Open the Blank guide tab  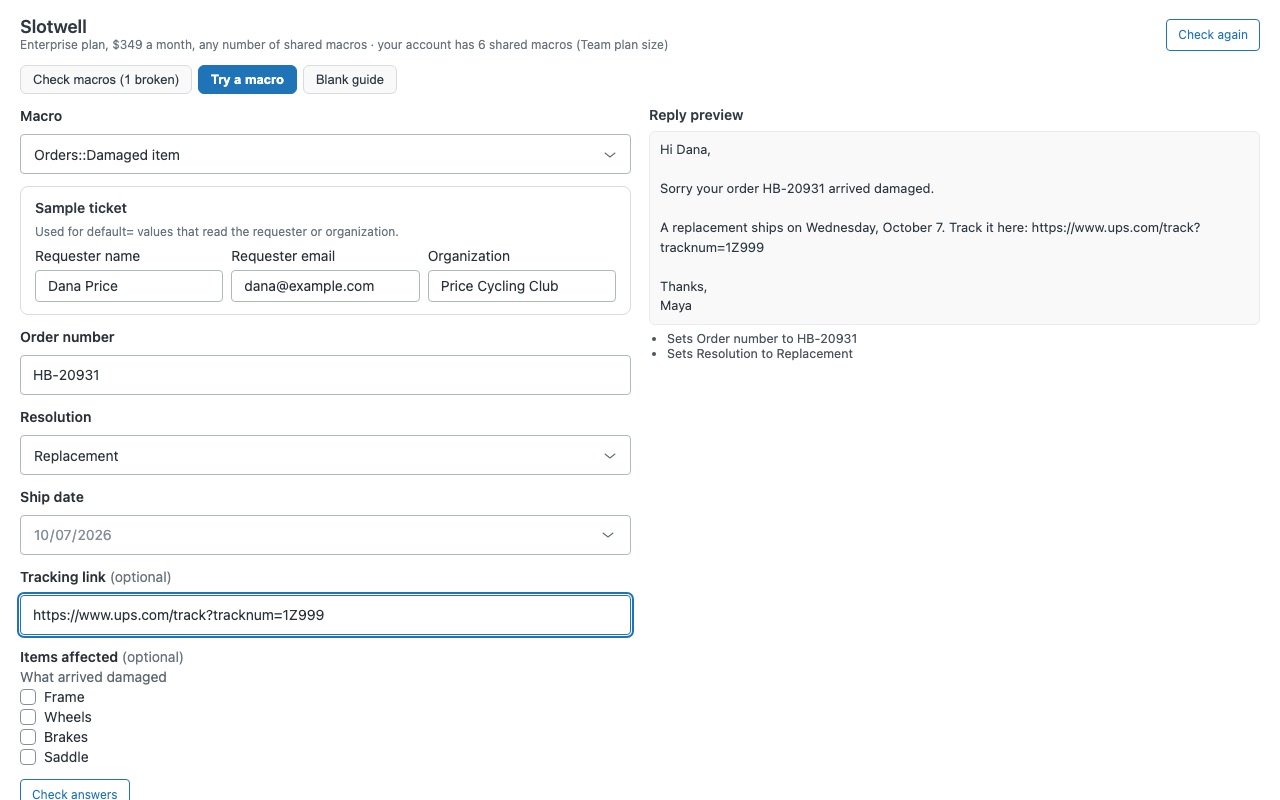[350, 80]
